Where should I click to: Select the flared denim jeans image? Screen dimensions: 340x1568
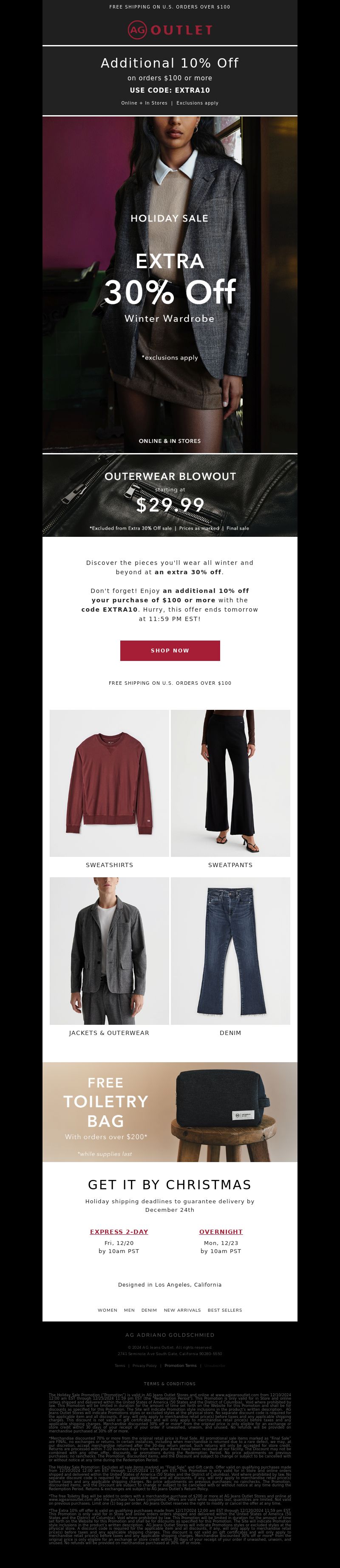[230, 951]
